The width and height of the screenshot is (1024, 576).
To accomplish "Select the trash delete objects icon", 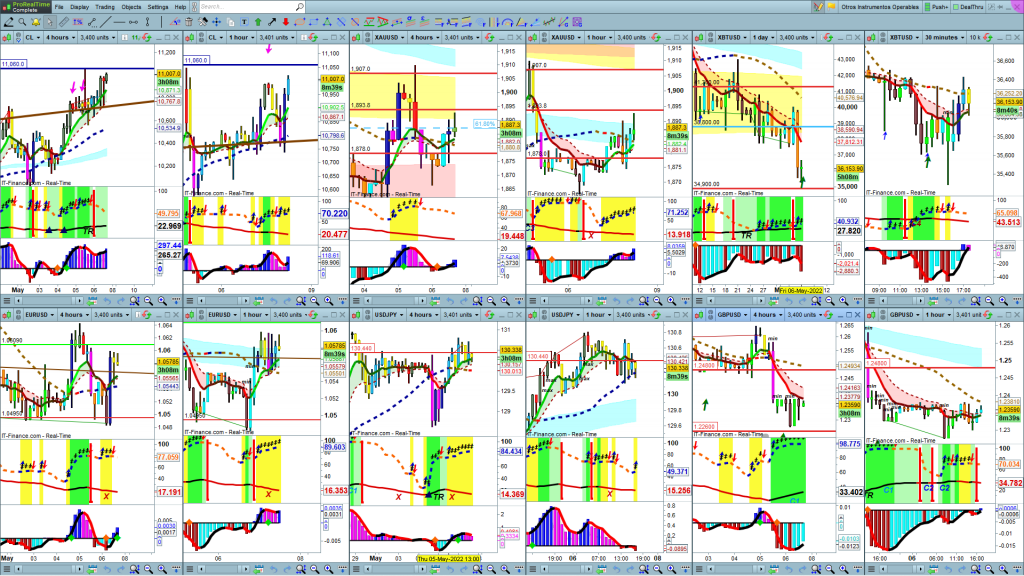I will tap(189, 22).
